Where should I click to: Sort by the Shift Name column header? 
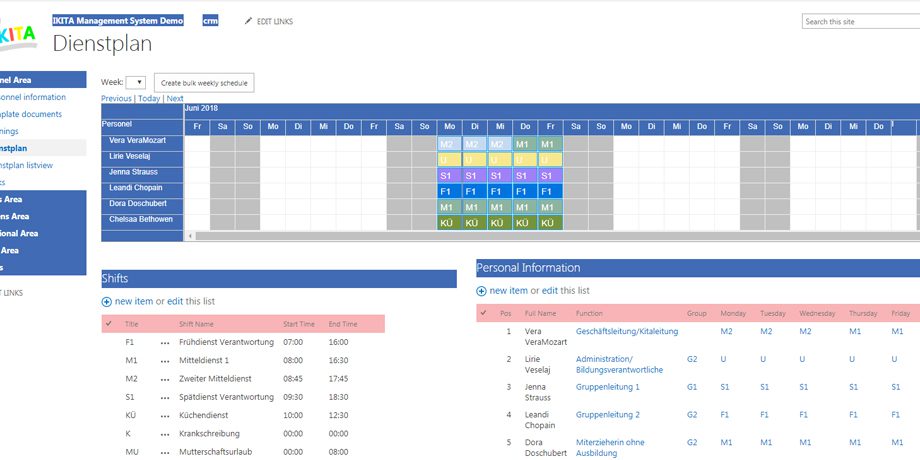(x=197, y=324)
